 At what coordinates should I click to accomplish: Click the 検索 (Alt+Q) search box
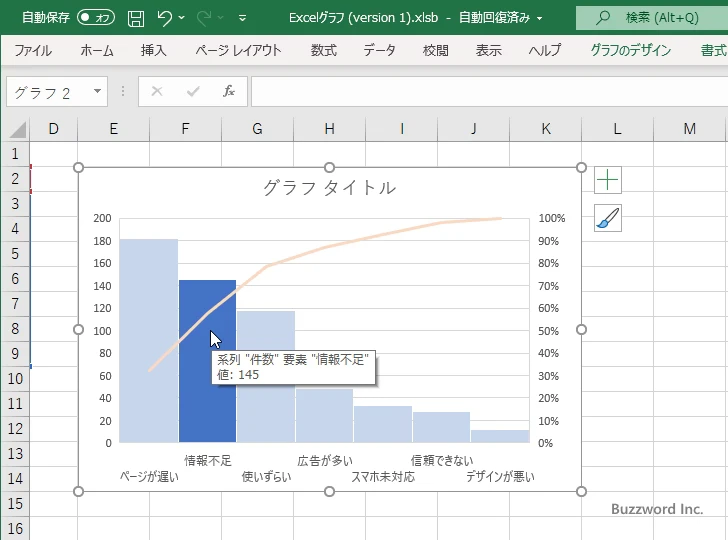point(652,18)
